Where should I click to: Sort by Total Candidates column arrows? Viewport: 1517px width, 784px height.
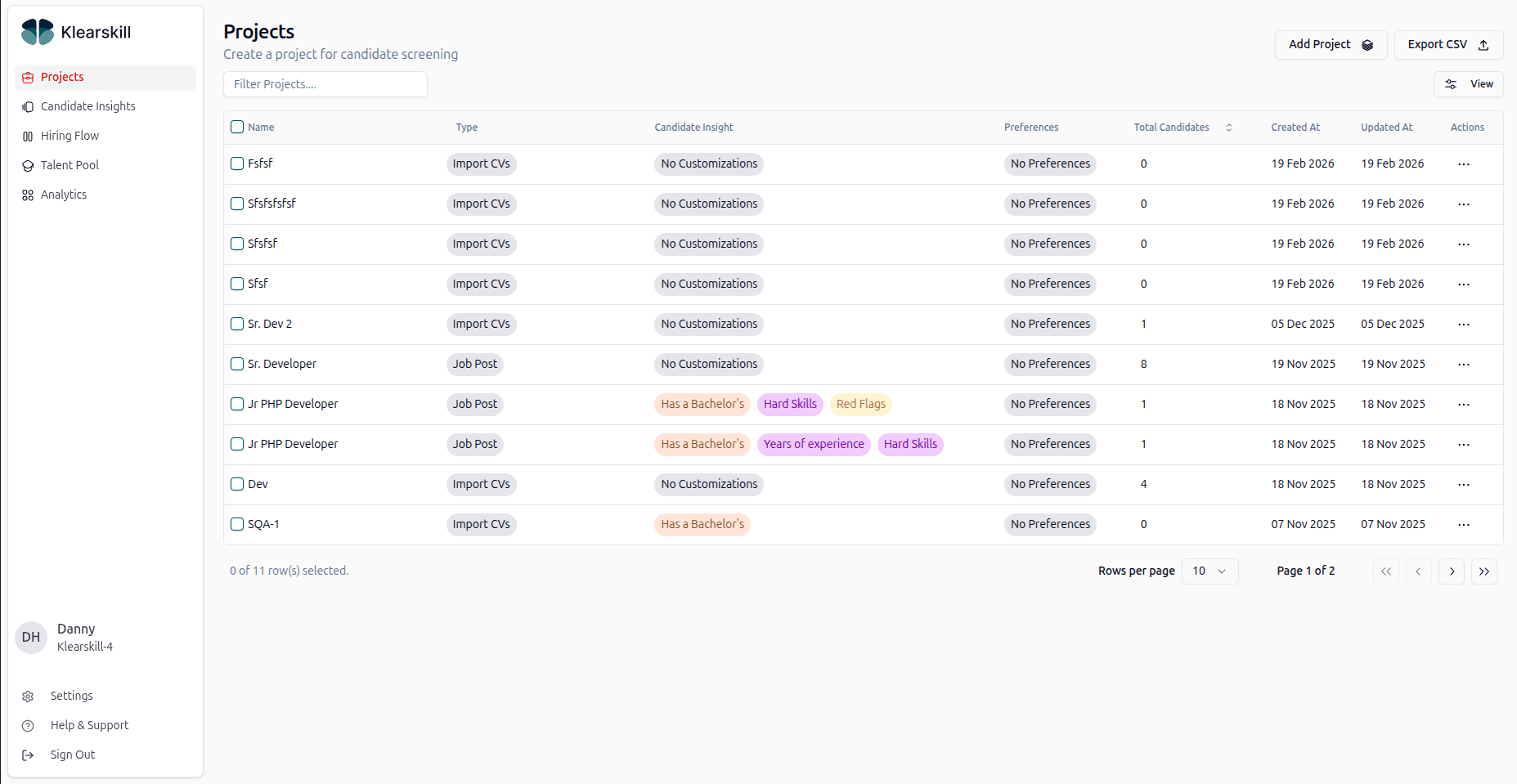(x=1228, y=128)
